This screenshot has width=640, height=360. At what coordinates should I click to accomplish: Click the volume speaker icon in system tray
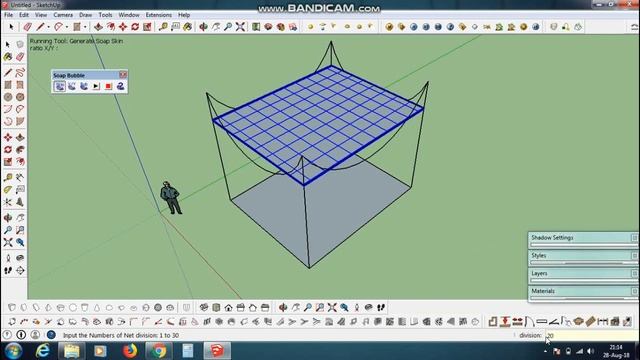[590, 351]
